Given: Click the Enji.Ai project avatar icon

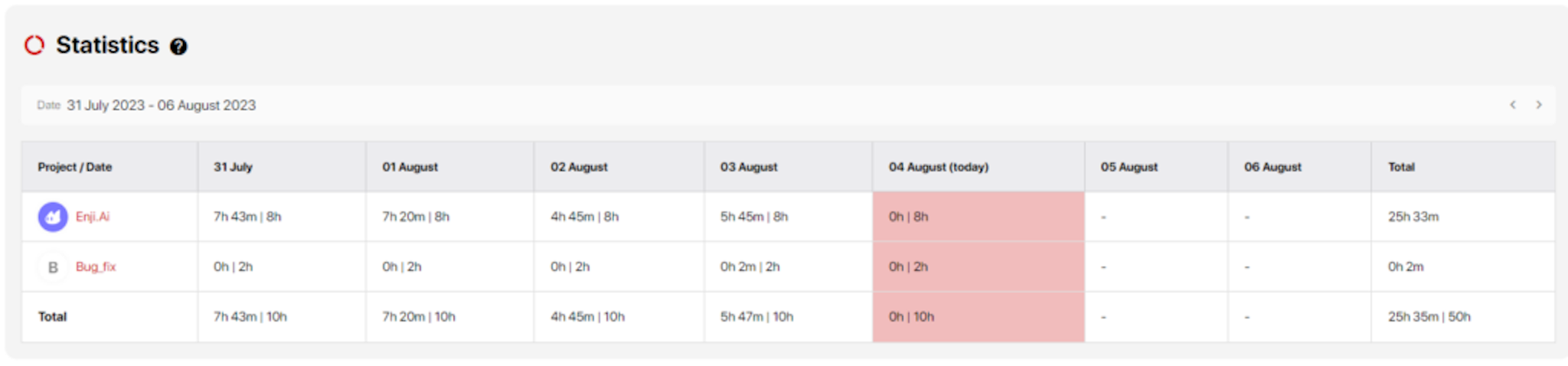Looking at the screenshot, I should [53, 217].
